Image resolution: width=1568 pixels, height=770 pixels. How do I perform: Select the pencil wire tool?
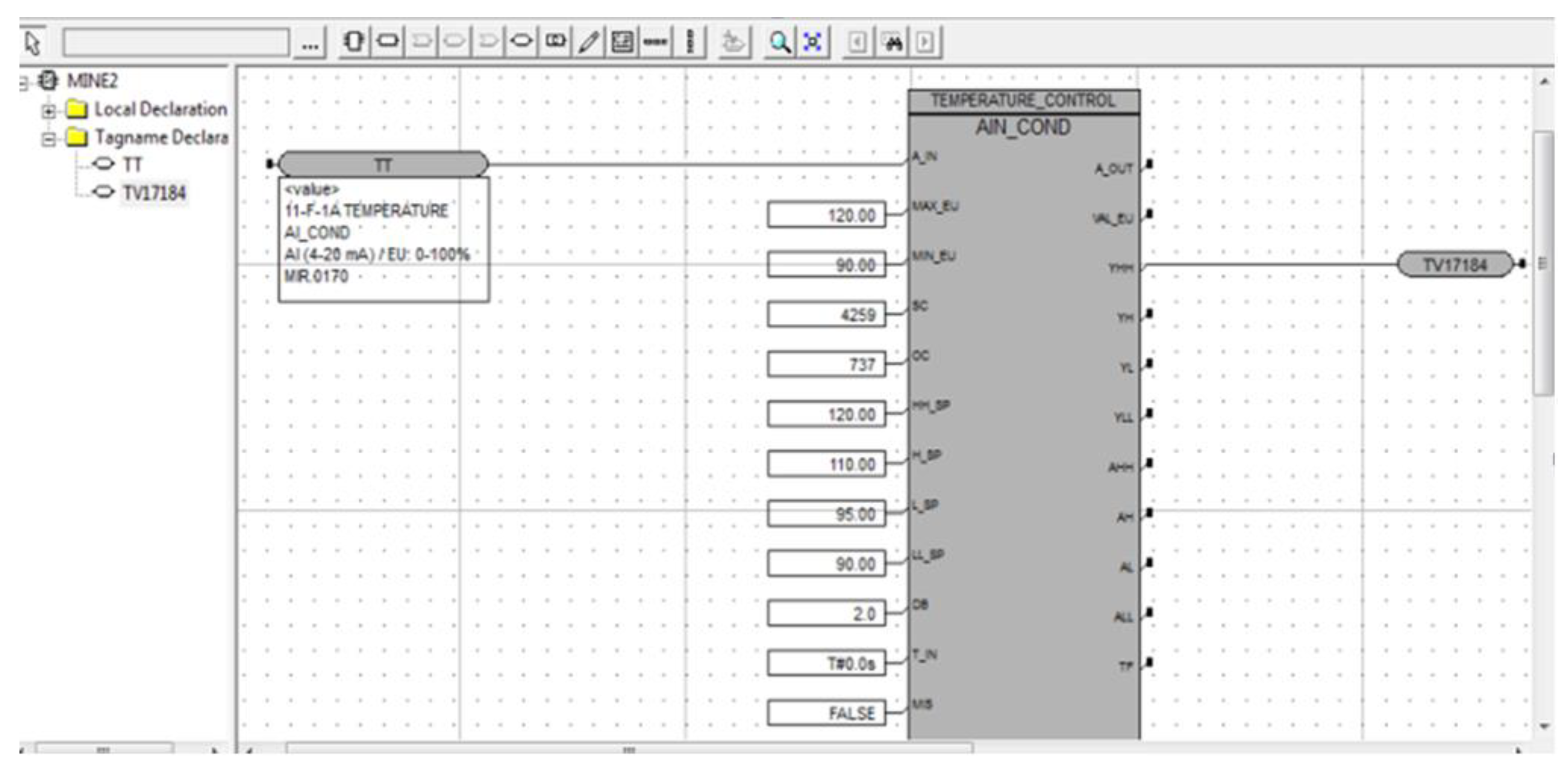pyautogui.click(x=588, y=42)
